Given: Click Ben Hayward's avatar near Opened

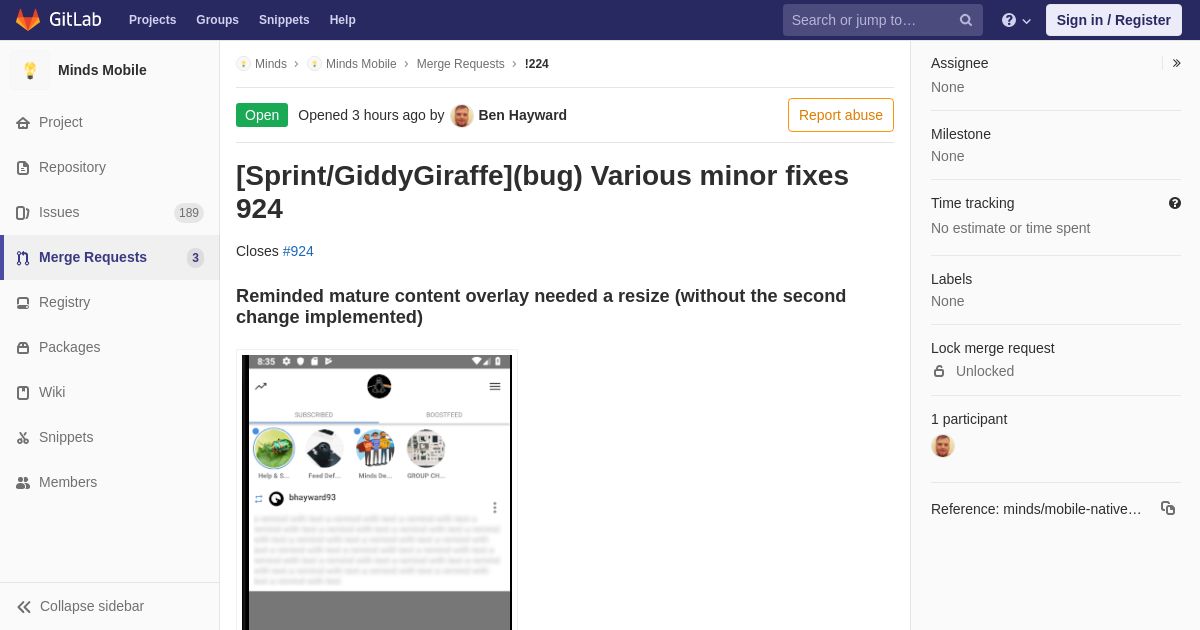Looking at the screenshot, I should 462,115.
